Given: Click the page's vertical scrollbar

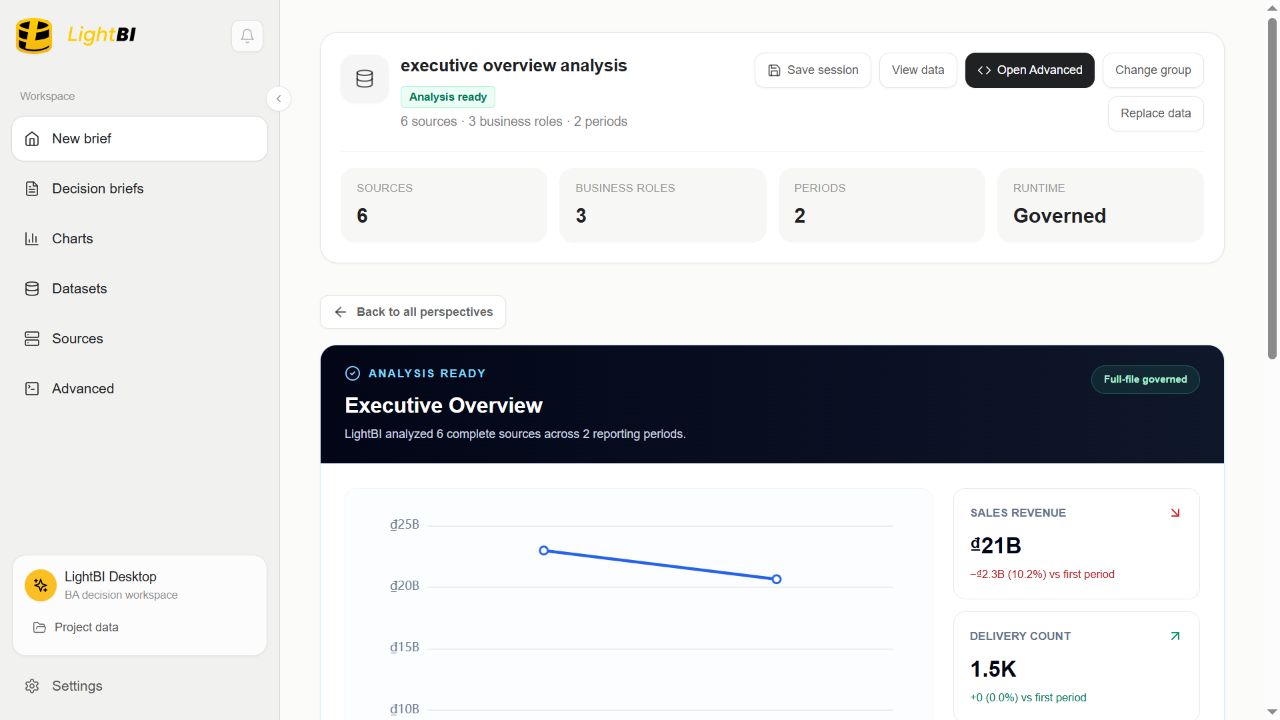Looking at the screenshot, I should coord(1272,188).
